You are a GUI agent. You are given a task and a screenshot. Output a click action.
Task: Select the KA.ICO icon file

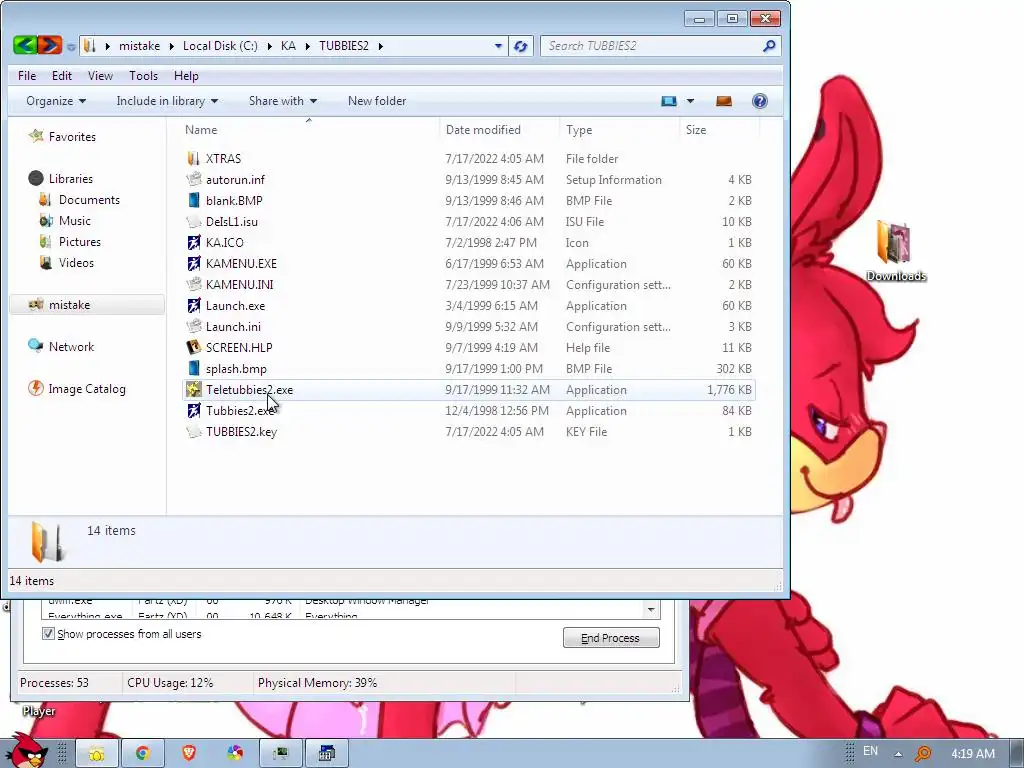pyautogui.click(x=193, y=243)
